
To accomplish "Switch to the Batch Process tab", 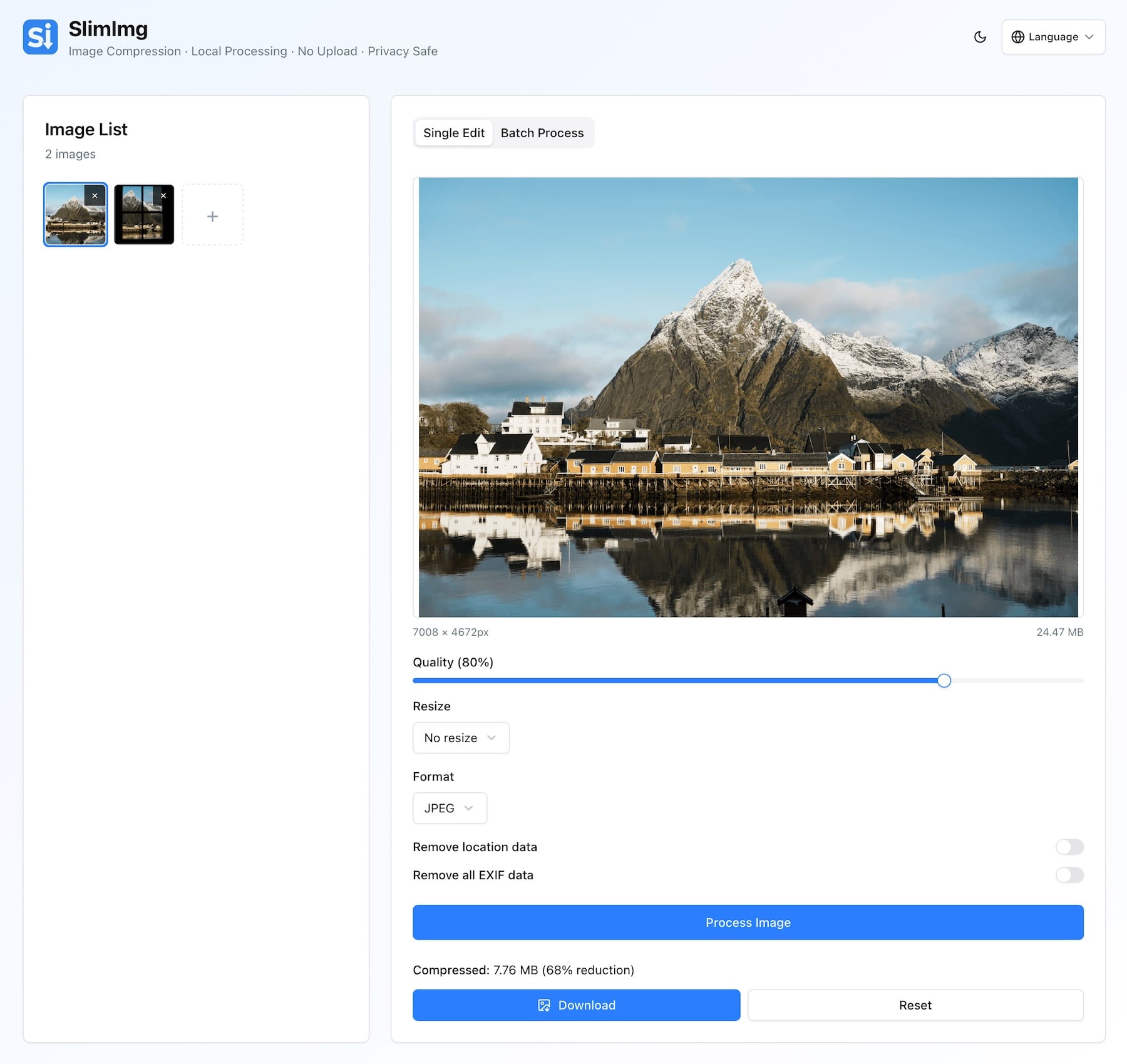I will coord(542,133).
